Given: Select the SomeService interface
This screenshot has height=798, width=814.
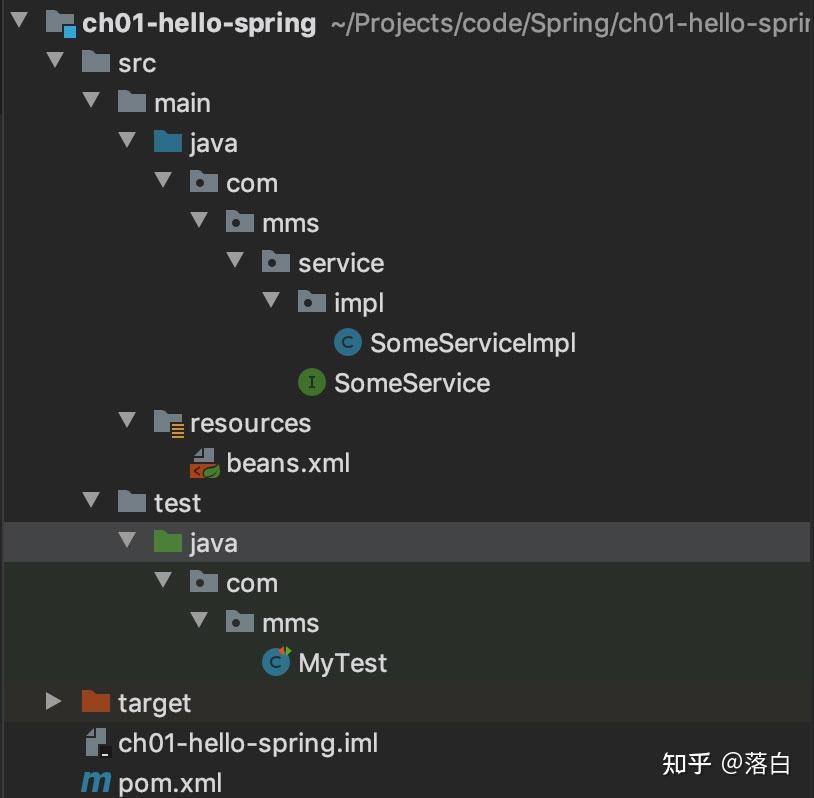Looking at the screenshot, I should tap(413, 382).
